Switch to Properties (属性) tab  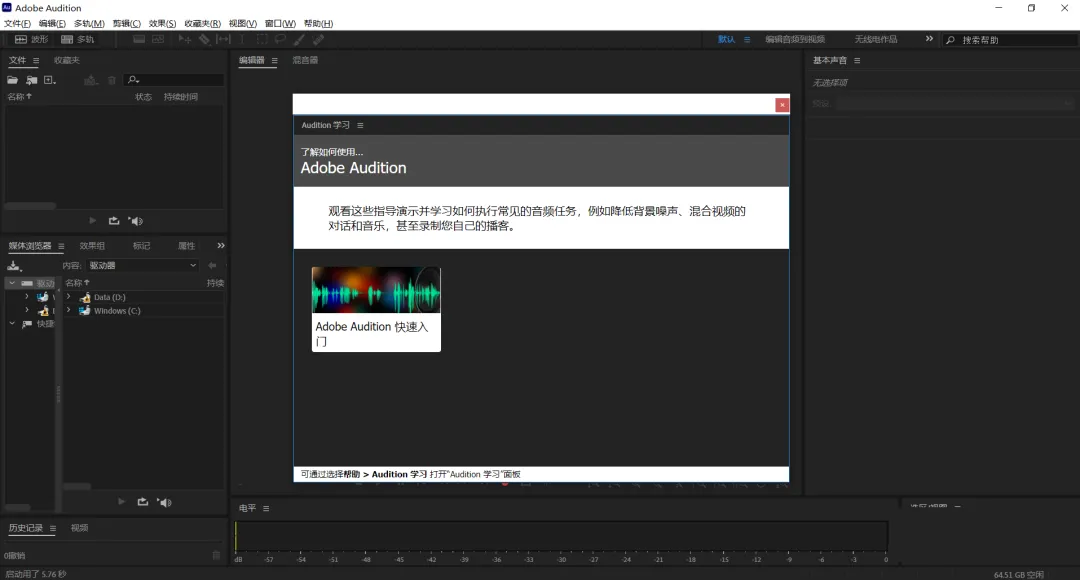pos(187,246)
